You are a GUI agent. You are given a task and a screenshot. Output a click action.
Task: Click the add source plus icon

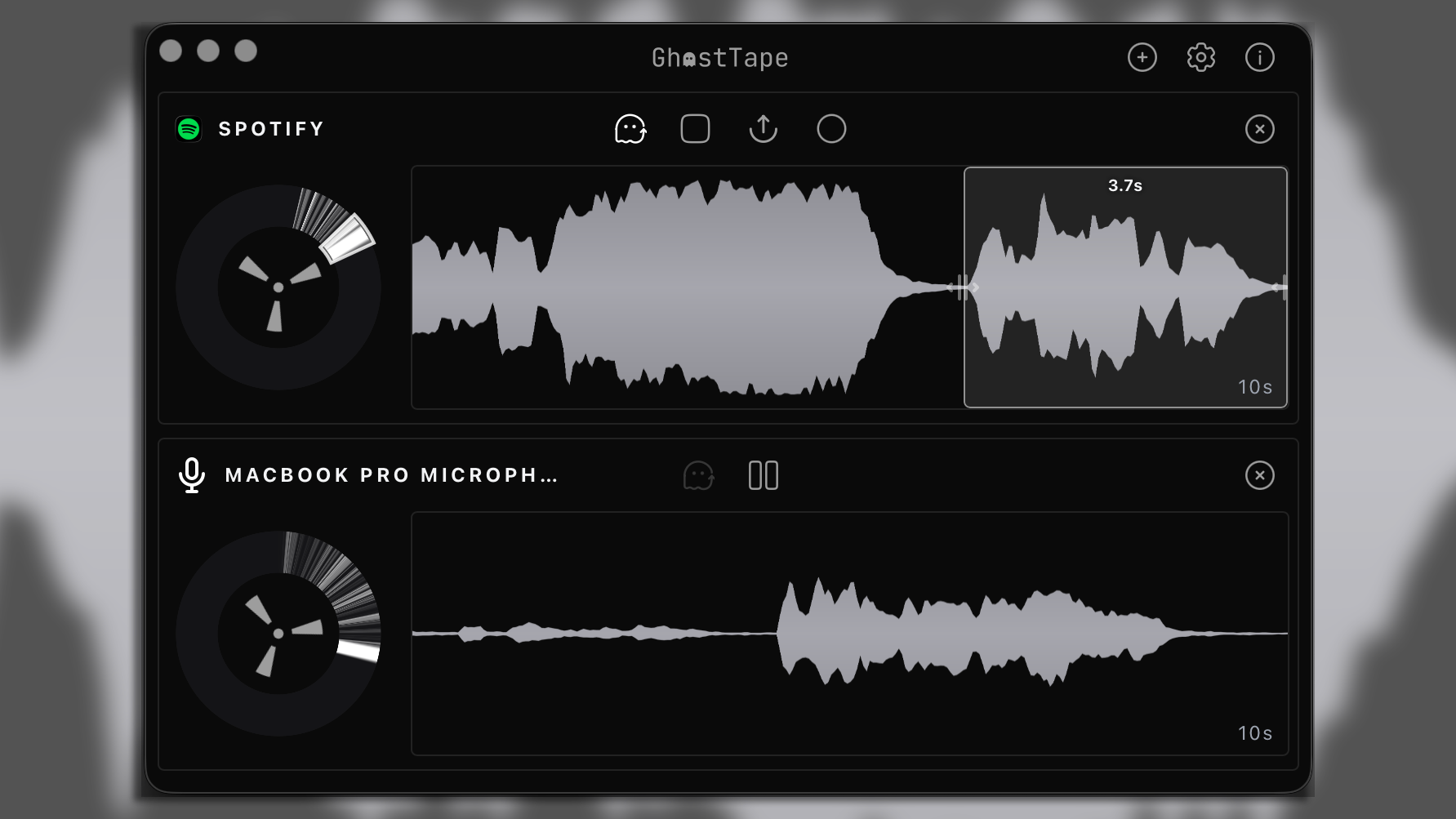[x=1142, y=57]
